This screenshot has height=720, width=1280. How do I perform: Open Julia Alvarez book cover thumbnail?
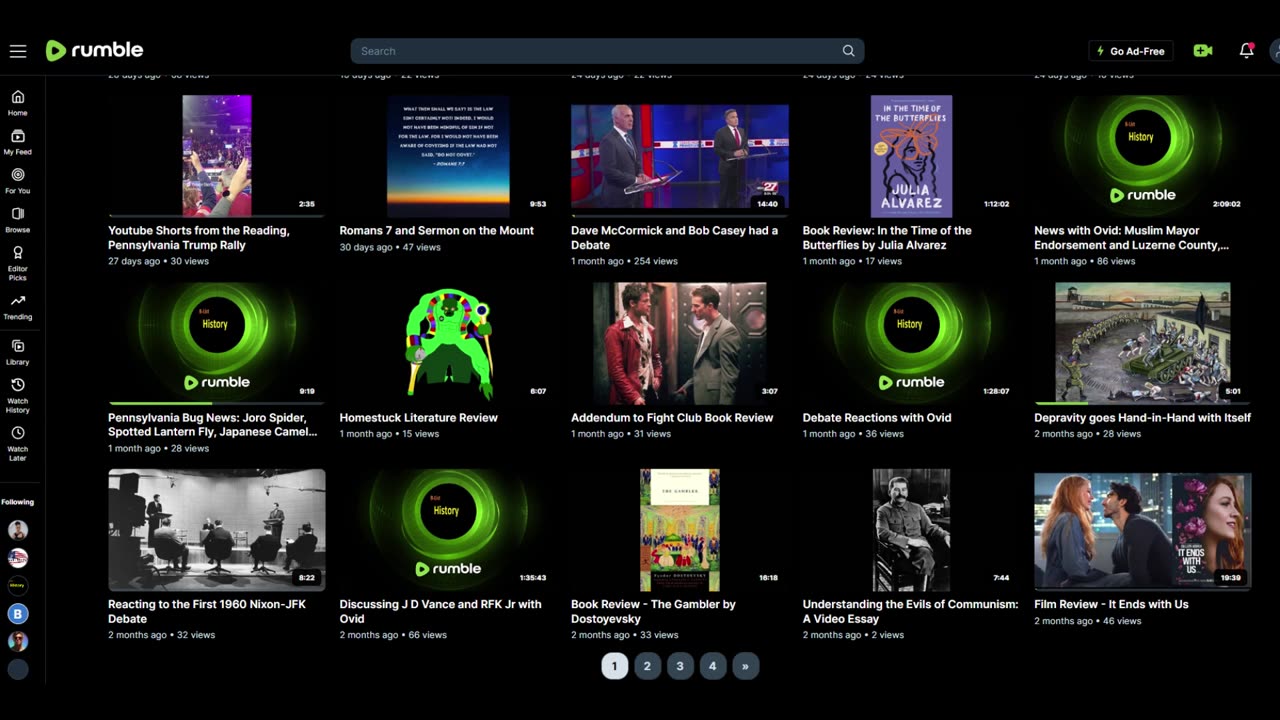(x=911, y=156)
